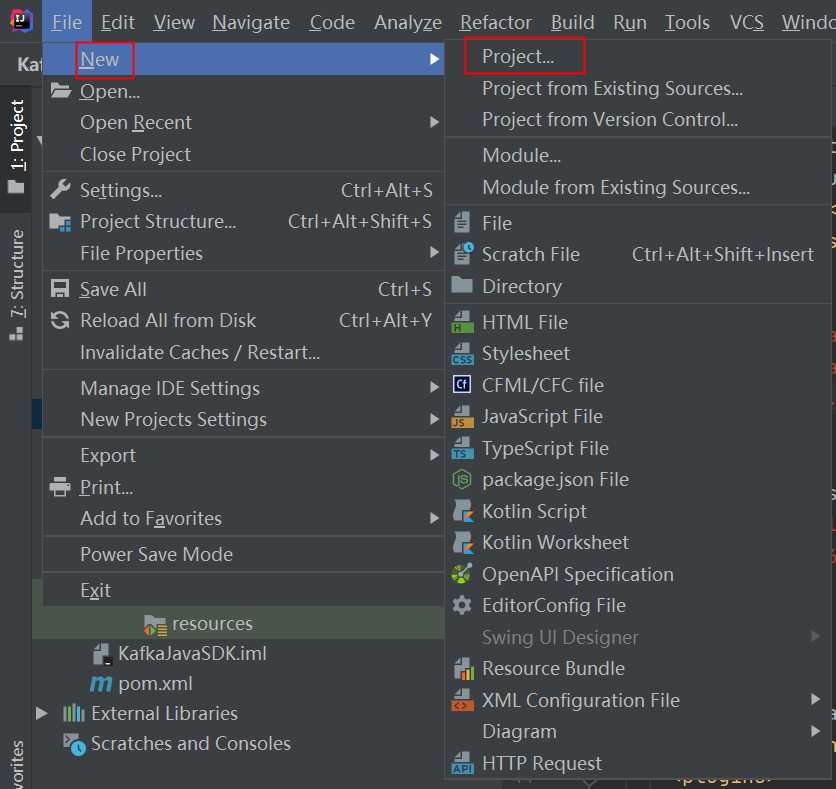Image resolution: width=836 pixels, height=789 pixels.
Task: Select Invalidate Caches / Restart...
Action: coord(243,352)
